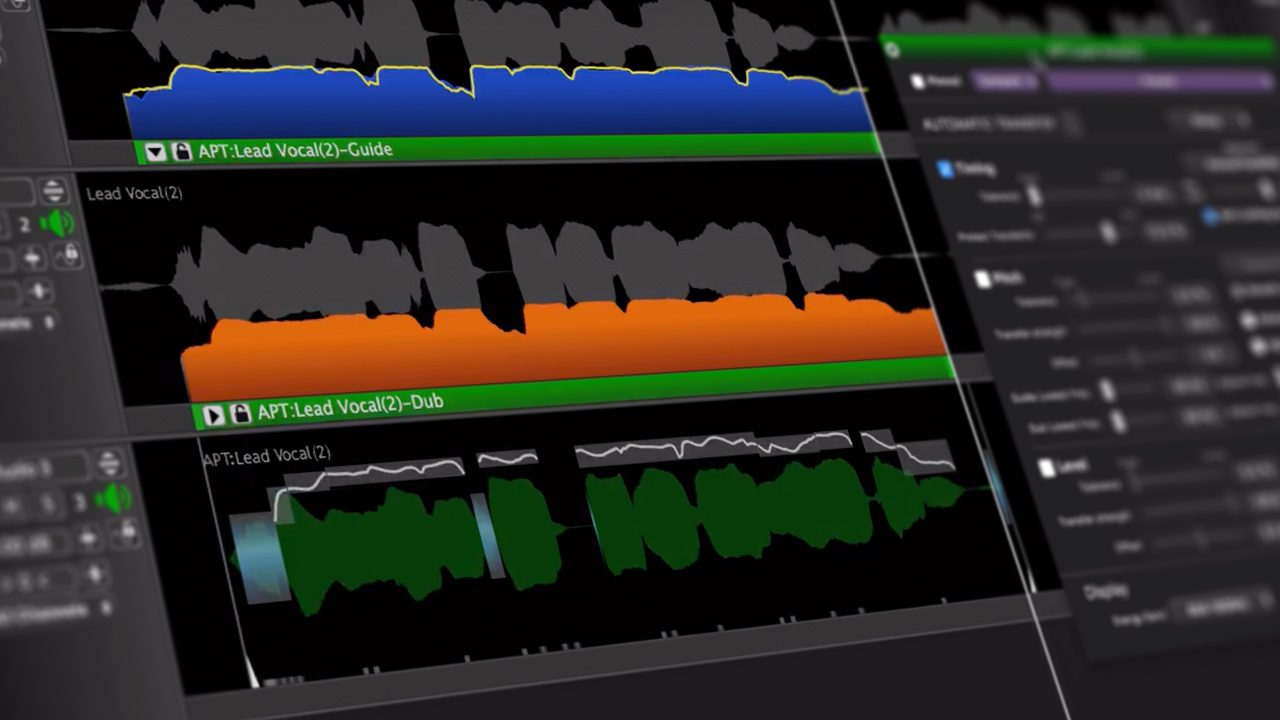Open the wide purple preset name dropdown
Image resolution: width=1280 pixels, height=720 pixels.
point(1160,82)
